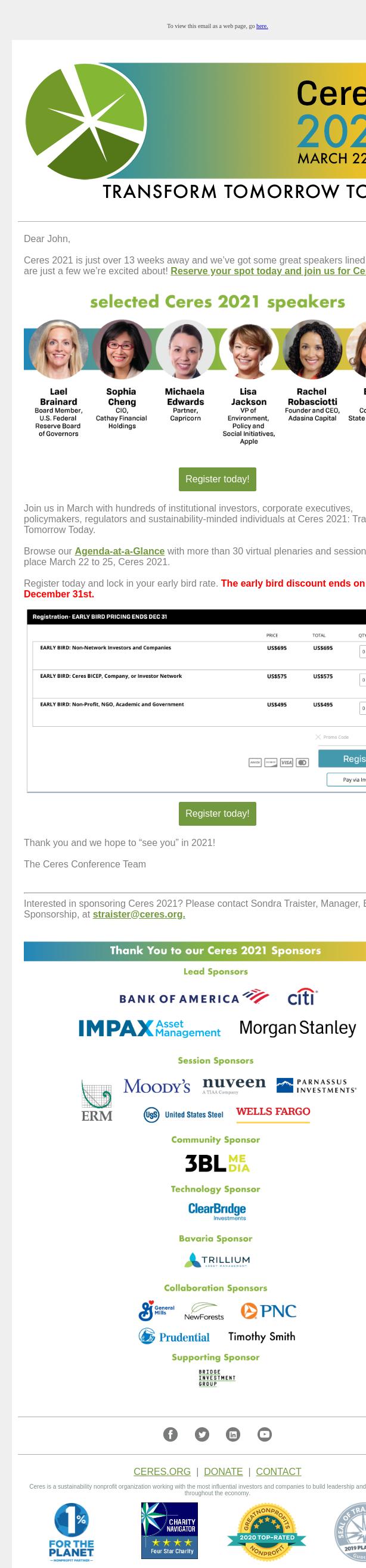Click Michaela Edwards' speaker photo

[185, 349]
